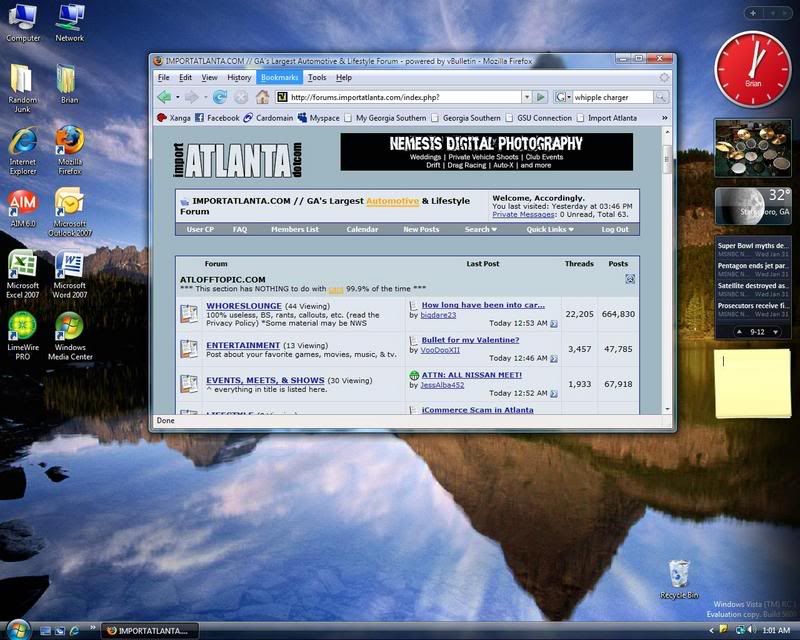Screen dimensions: 800x640
Task: Open the Help menu
Action: click(344, 78)
